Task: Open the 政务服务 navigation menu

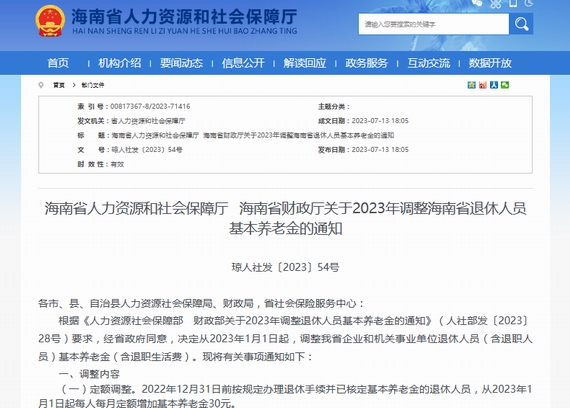Action: click(366, 63)
